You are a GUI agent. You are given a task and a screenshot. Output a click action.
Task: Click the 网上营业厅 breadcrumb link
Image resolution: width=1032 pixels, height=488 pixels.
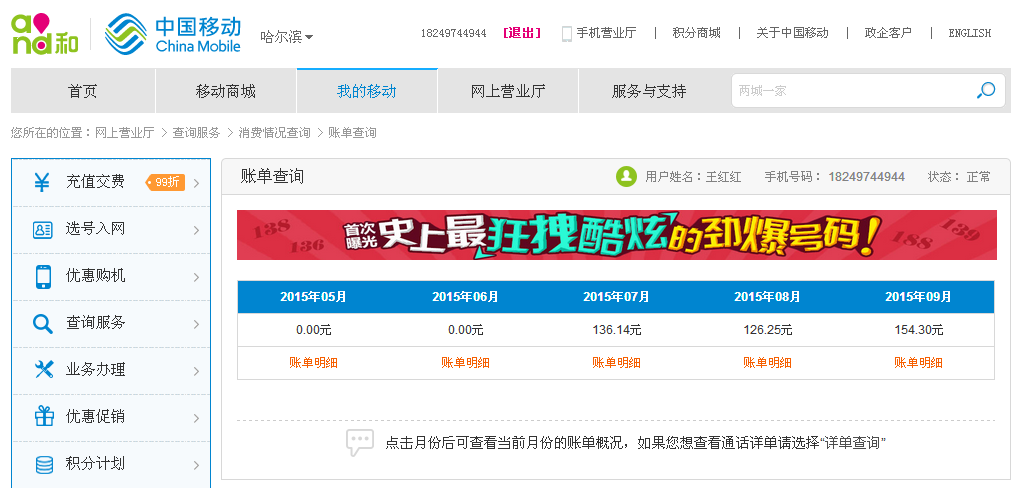(x=124, y=133)
